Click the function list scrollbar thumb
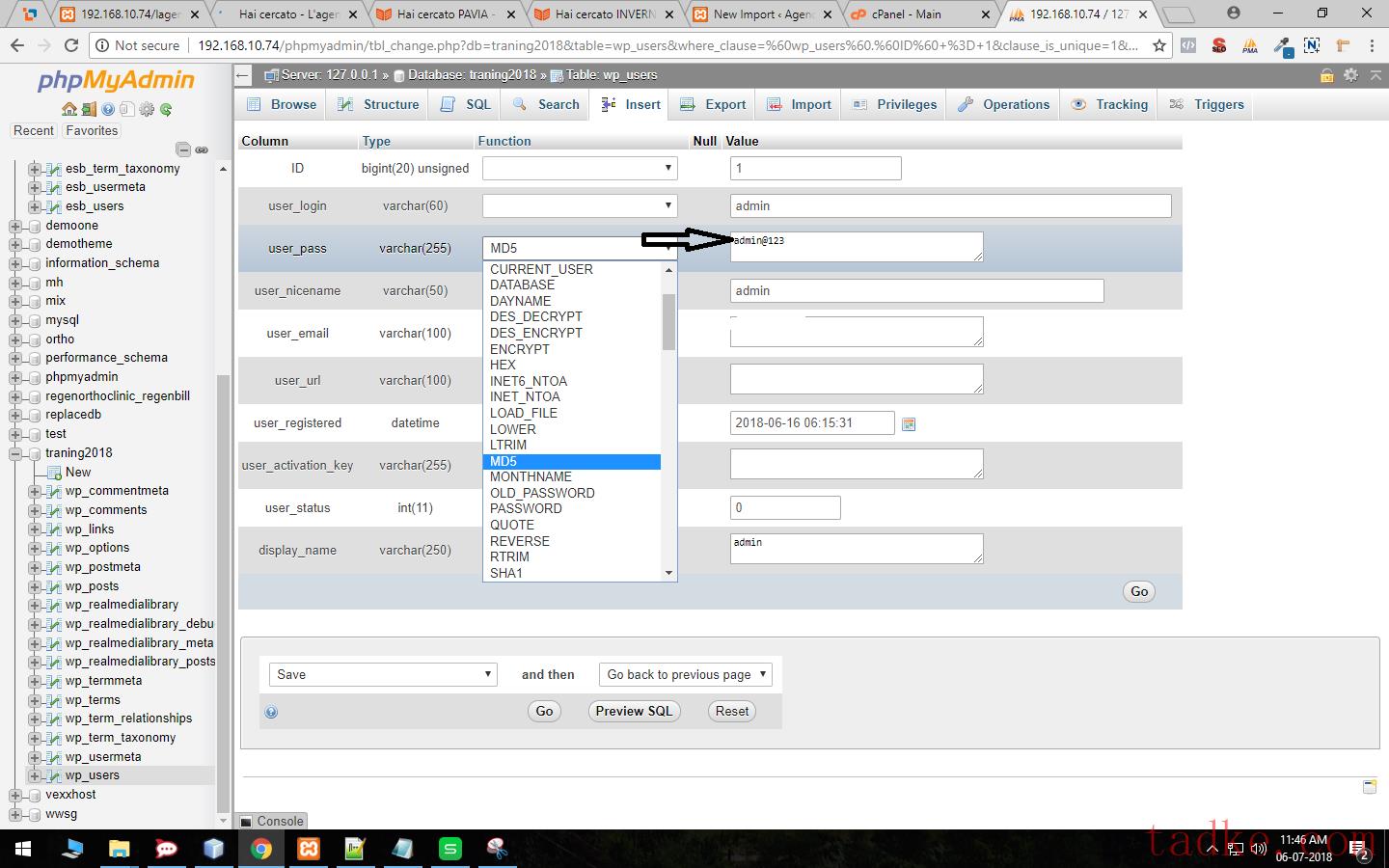This screenshot has width=1389, height=868. tap(668, 321)
